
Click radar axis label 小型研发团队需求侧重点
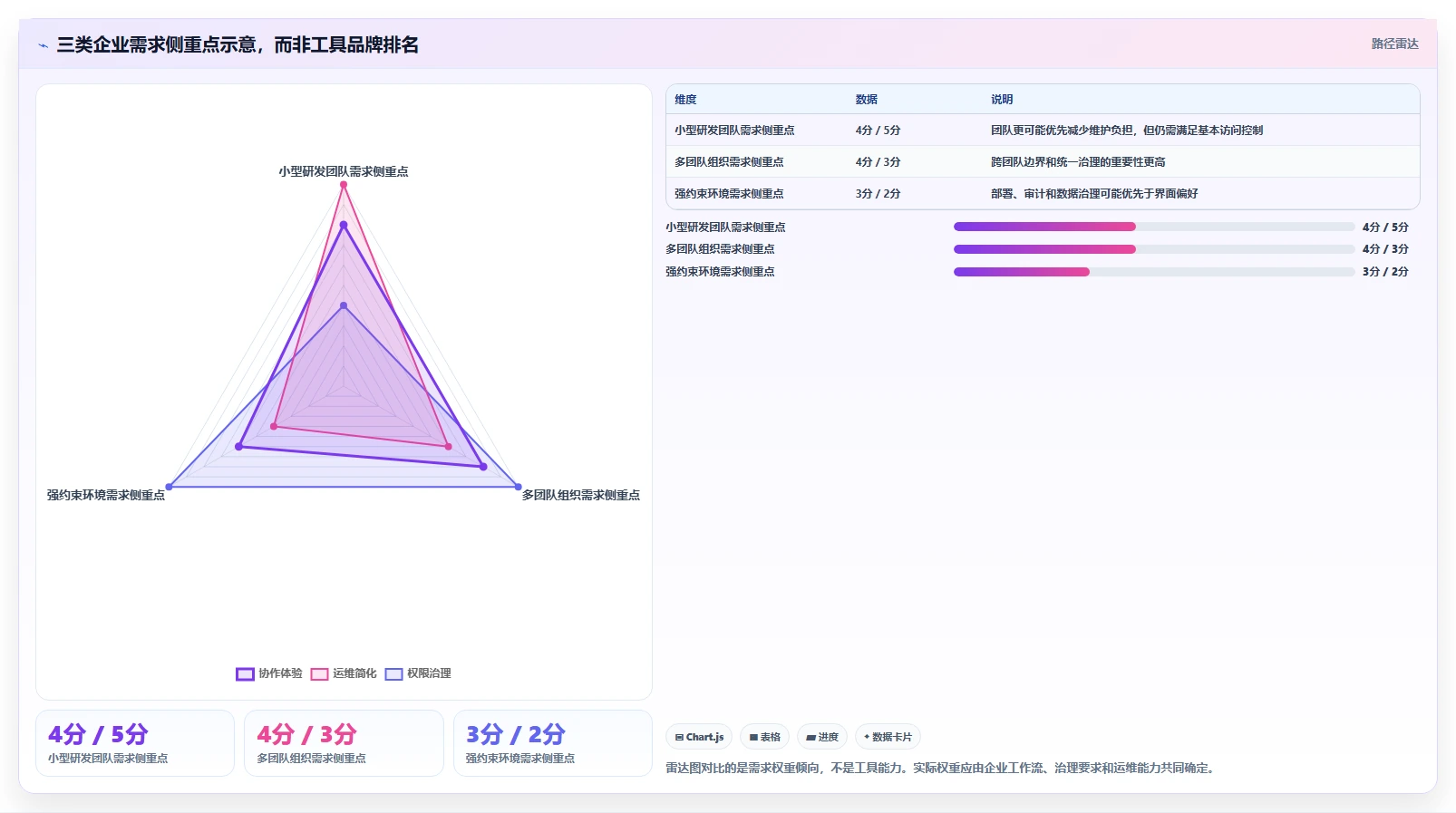344,171
